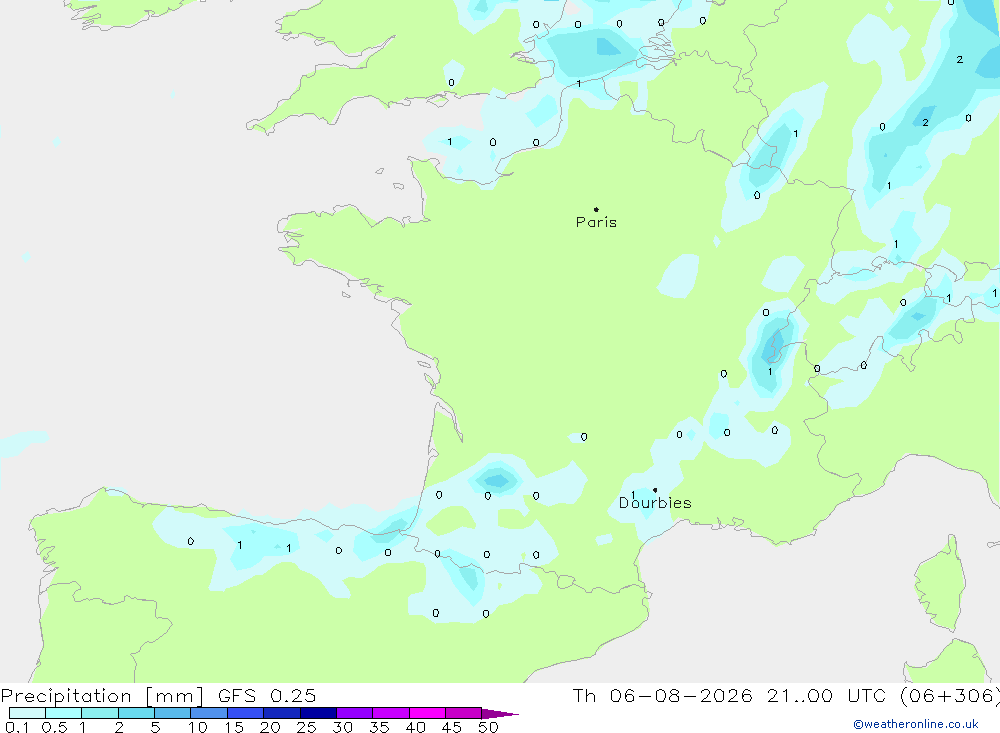The width and height of the screenshot is (1000, 733).
Task: Click the legend arrow tip above 50
Action: point(500,714)
